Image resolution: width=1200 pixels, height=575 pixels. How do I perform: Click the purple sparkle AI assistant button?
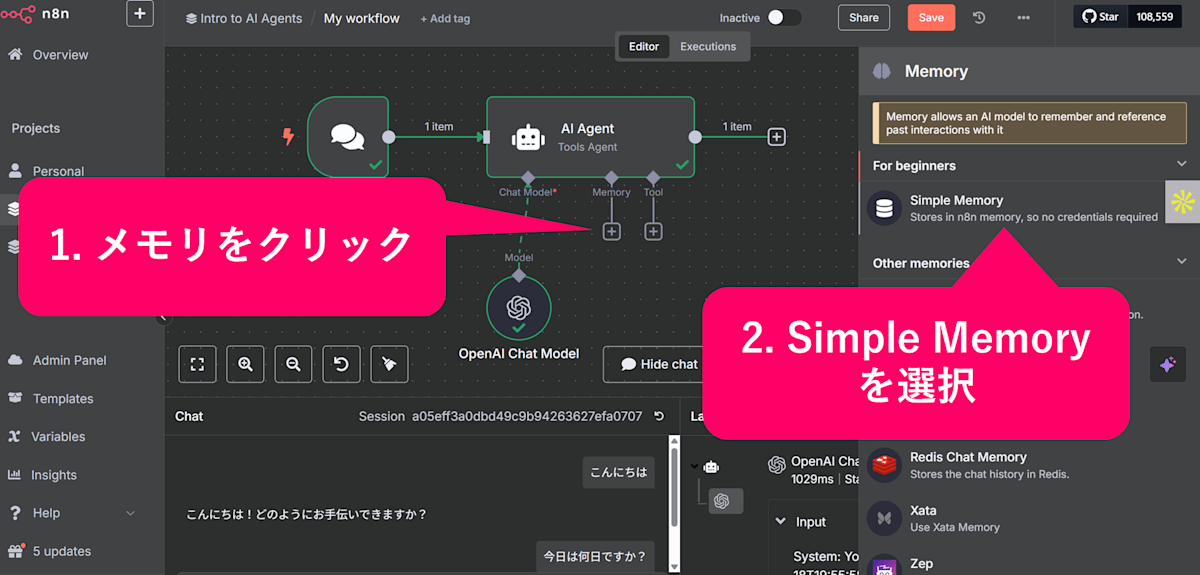1167,365
